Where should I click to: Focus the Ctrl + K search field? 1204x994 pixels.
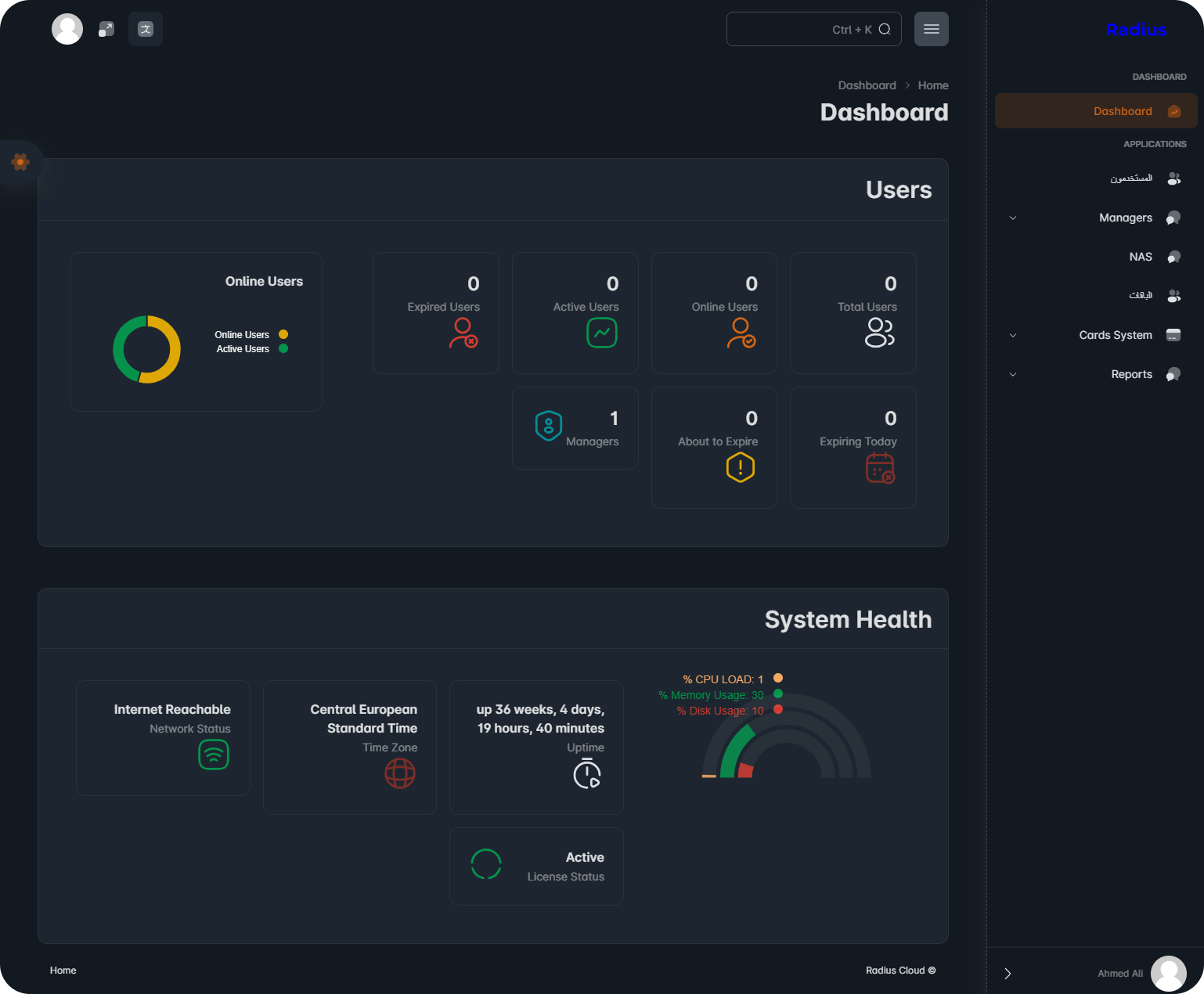point(814,29)
